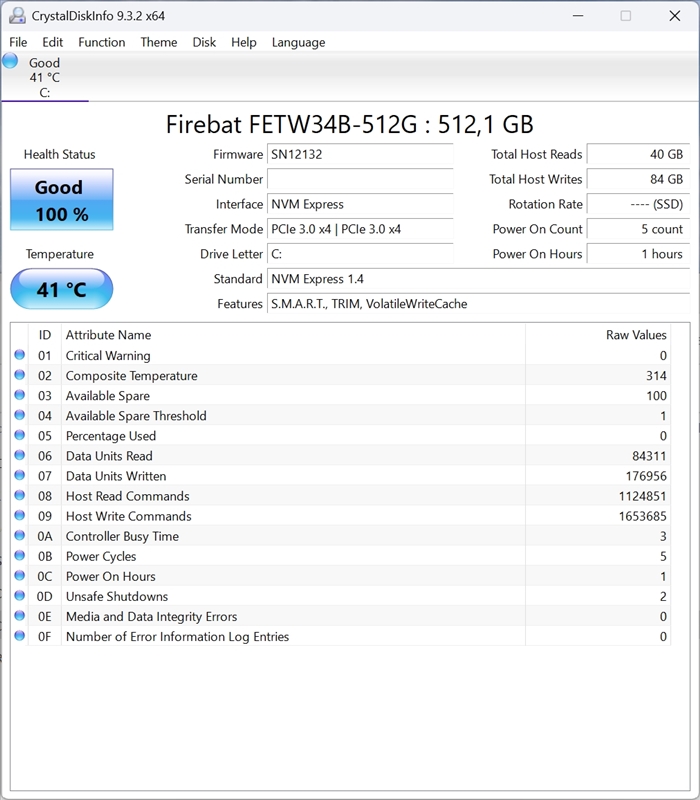The image size is (700, 800).
Task: Click the Raw Values column header
Action: point(636,335)
